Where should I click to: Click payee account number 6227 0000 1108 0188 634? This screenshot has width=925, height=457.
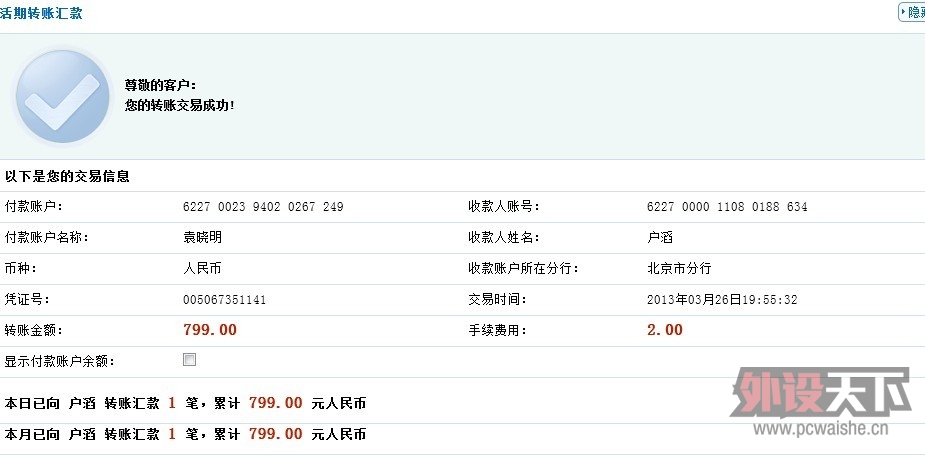point(727,207)
